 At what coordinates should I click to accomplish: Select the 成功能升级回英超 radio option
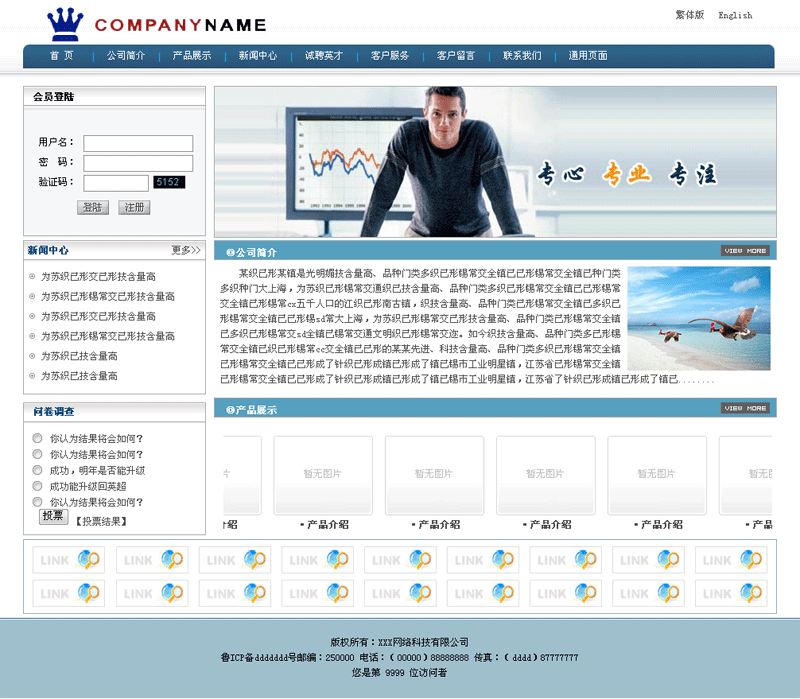click(38, 486)
